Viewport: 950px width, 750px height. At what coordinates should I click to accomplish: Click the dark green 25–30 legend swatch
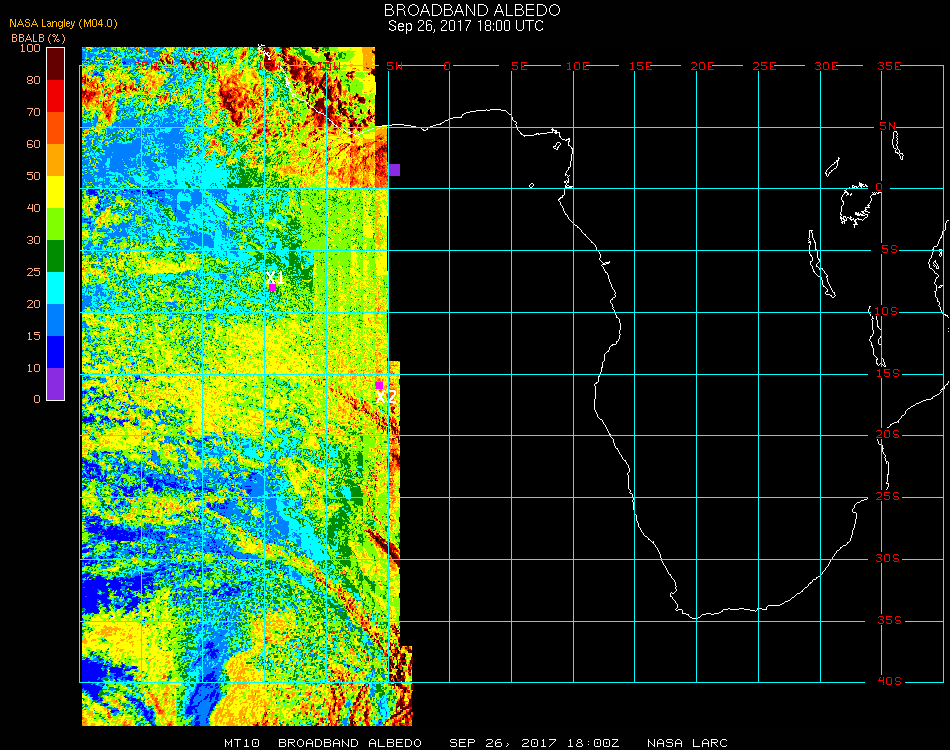(56, 256)
